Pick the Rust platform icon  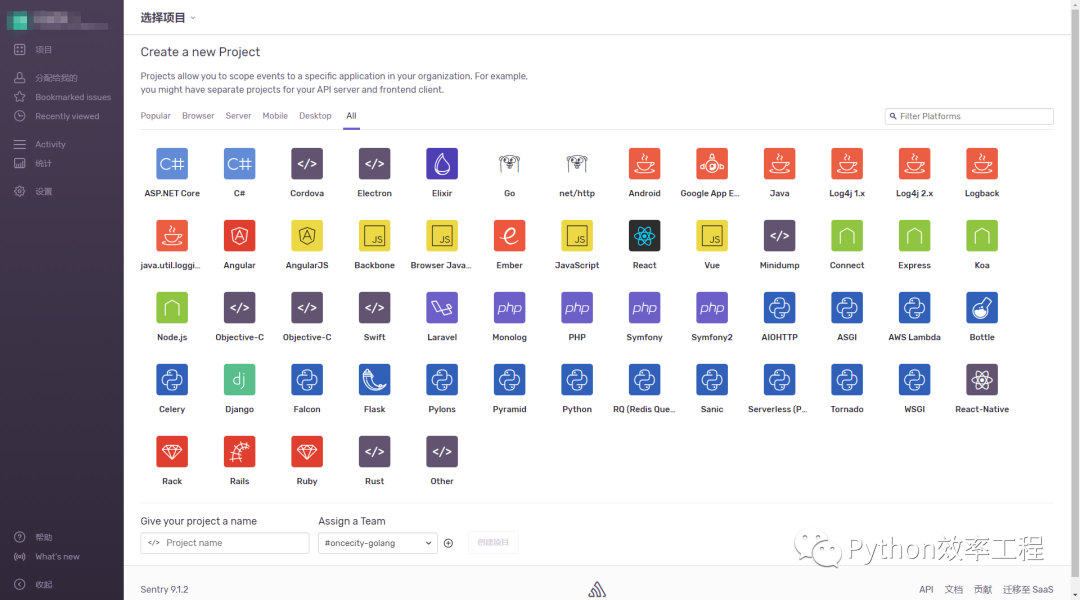tap(374, 452)
